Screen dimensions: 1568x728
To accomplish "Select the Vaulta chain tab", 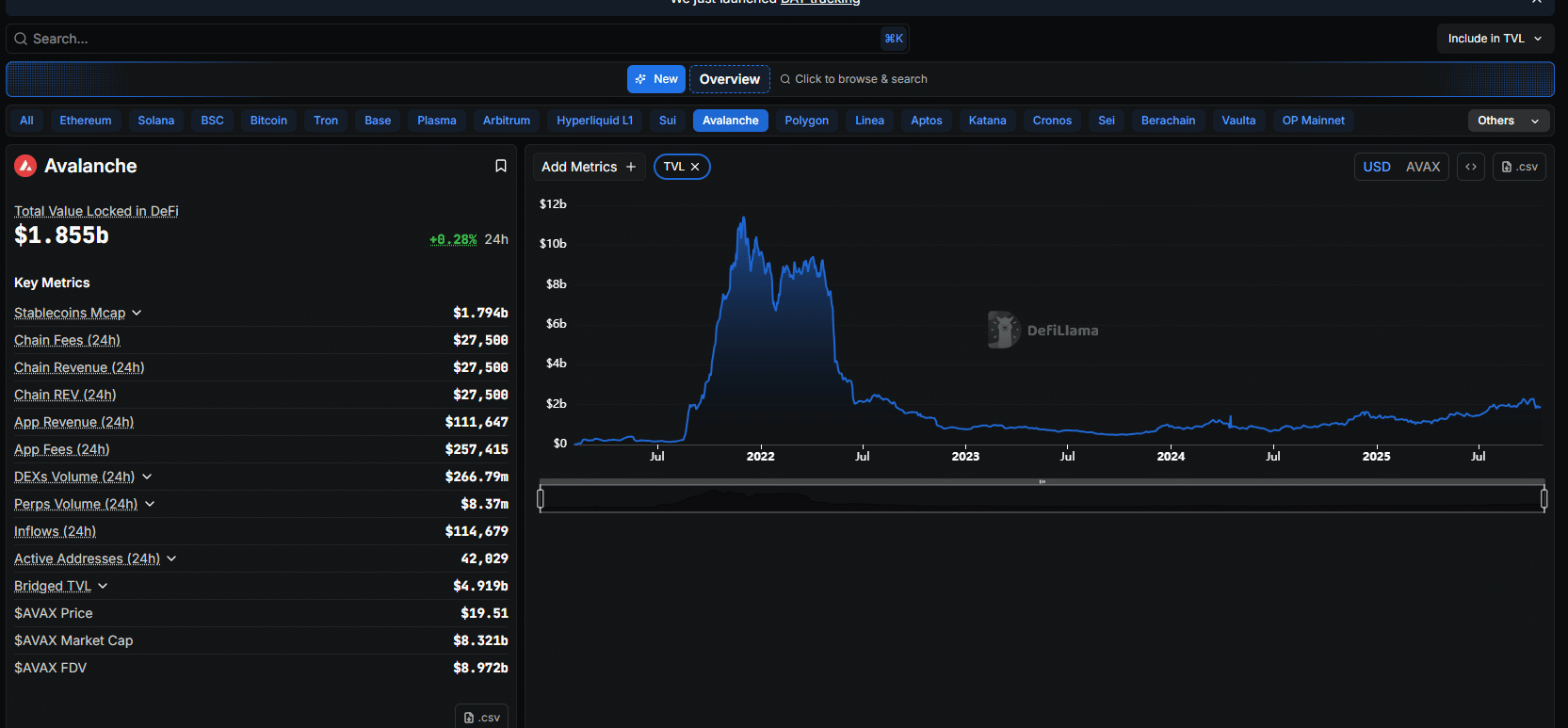I will coord(1239,121).
